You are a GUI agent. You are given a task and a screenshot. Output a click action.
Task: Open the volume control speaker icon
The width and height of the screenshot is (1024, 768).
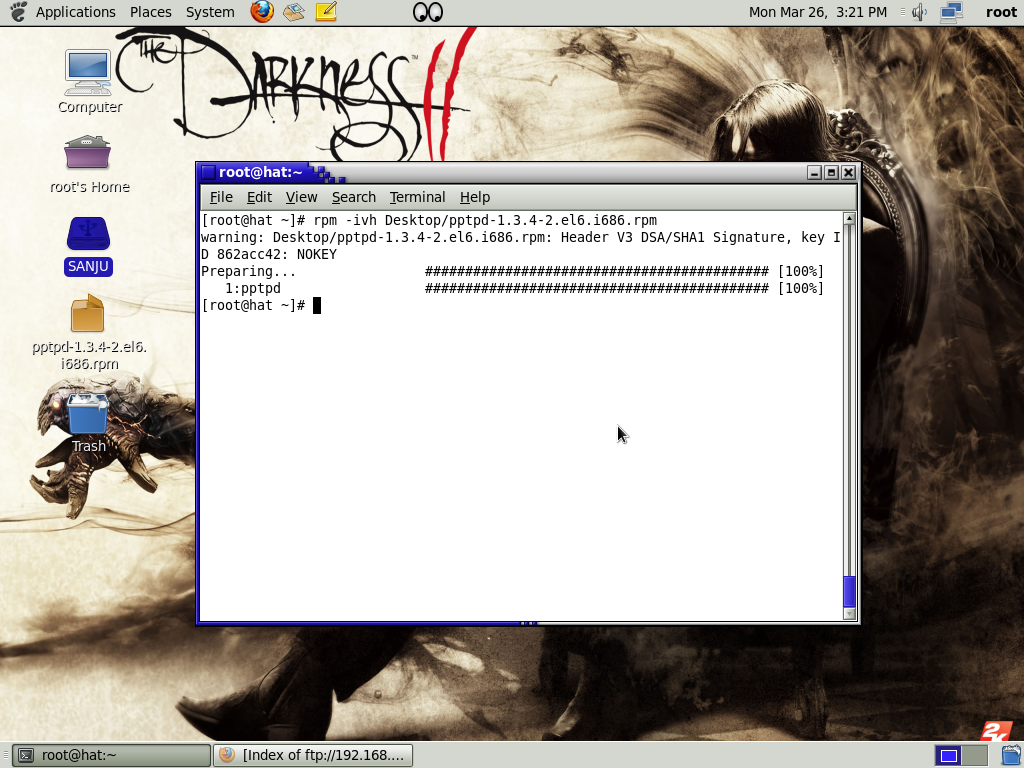point(920,12)
